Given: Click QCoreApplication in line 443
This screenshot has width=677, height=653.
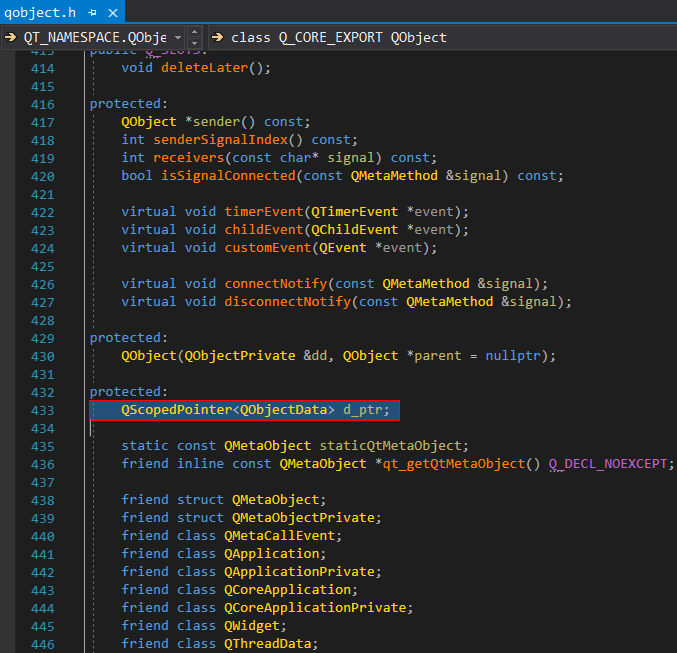Looking at the screenshot, I should (288, 590).
